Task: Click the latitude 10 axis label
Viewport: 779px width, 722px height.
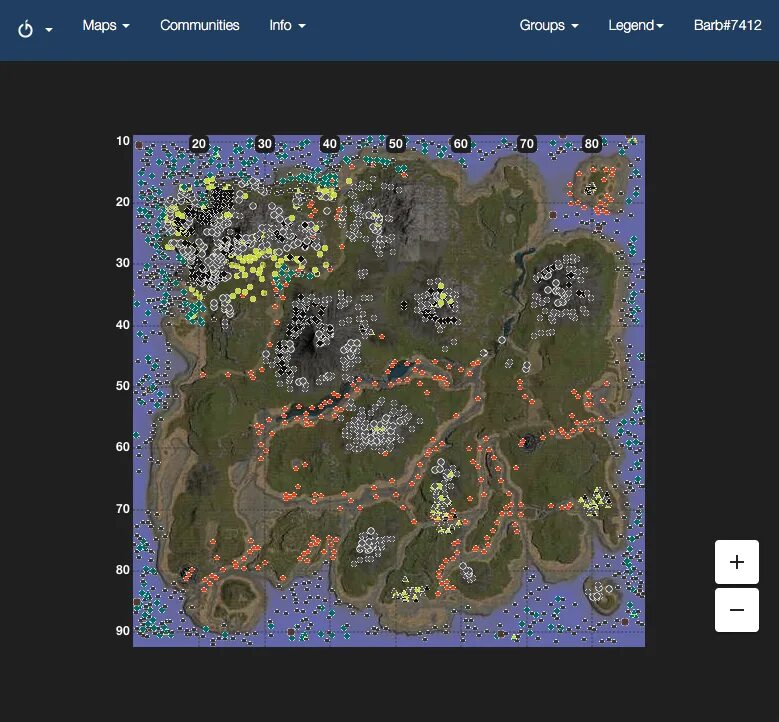Action: (123, 141)
